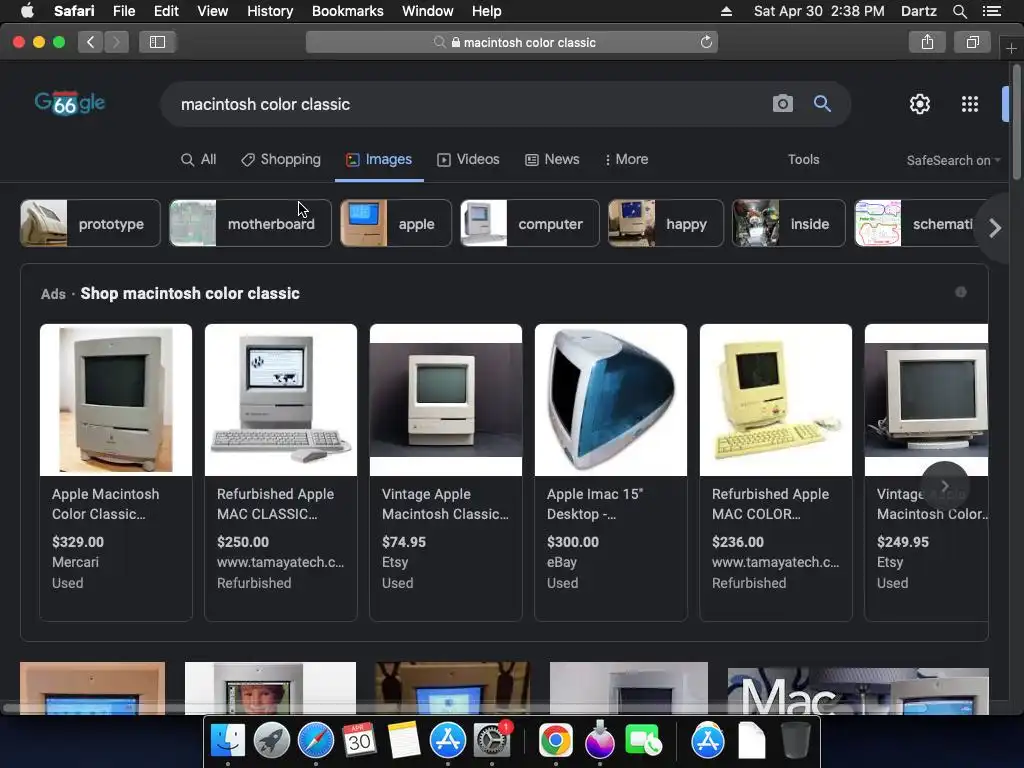Image resolution: width=1024 pixels, height=768 pixels.
Task: Open Trash in the dock
Action: pos(795,741)
